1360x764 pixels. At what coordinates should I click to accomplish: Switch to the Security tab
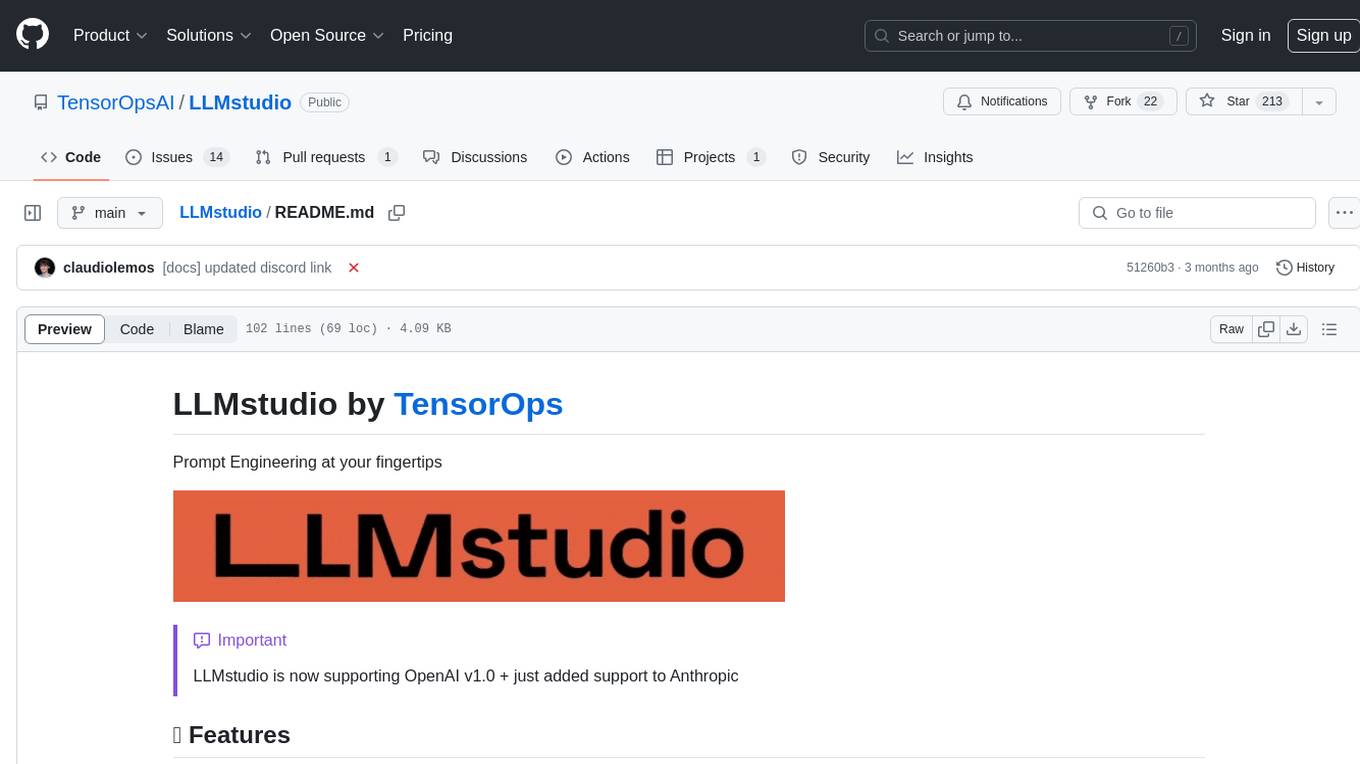point(831,157)
